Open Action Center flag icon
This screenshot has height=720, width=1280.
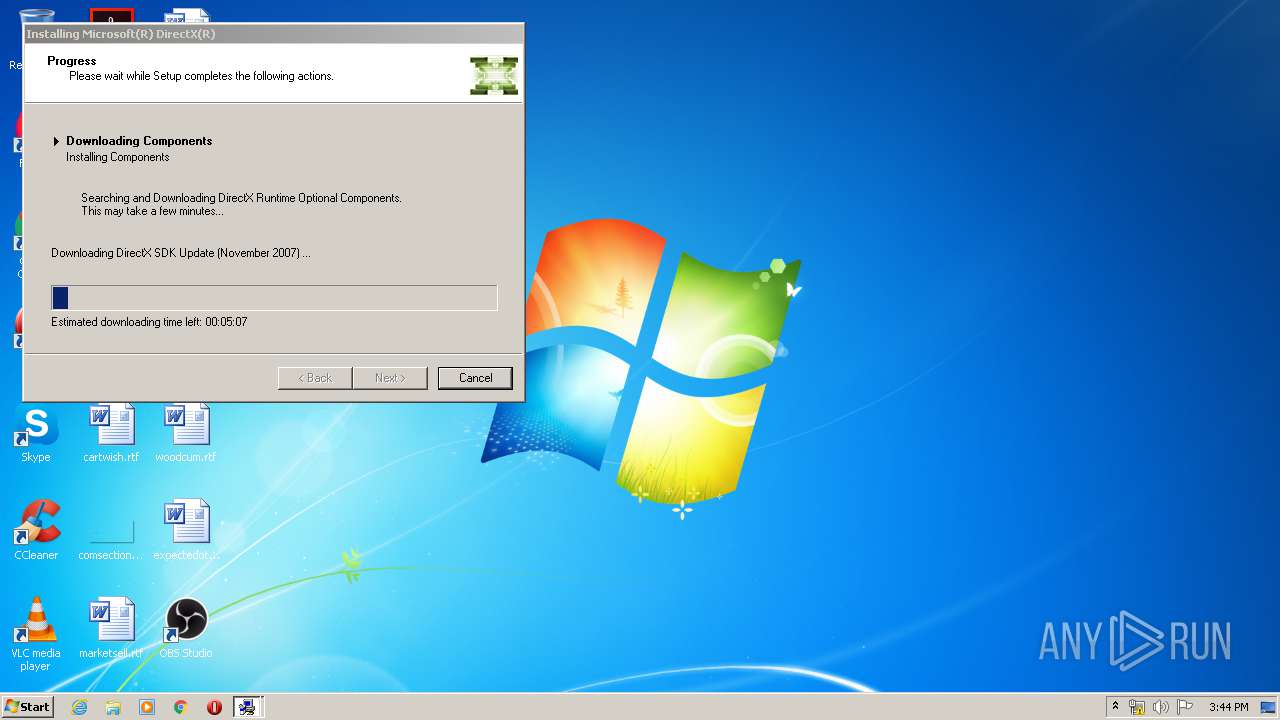coord(1185,707)
